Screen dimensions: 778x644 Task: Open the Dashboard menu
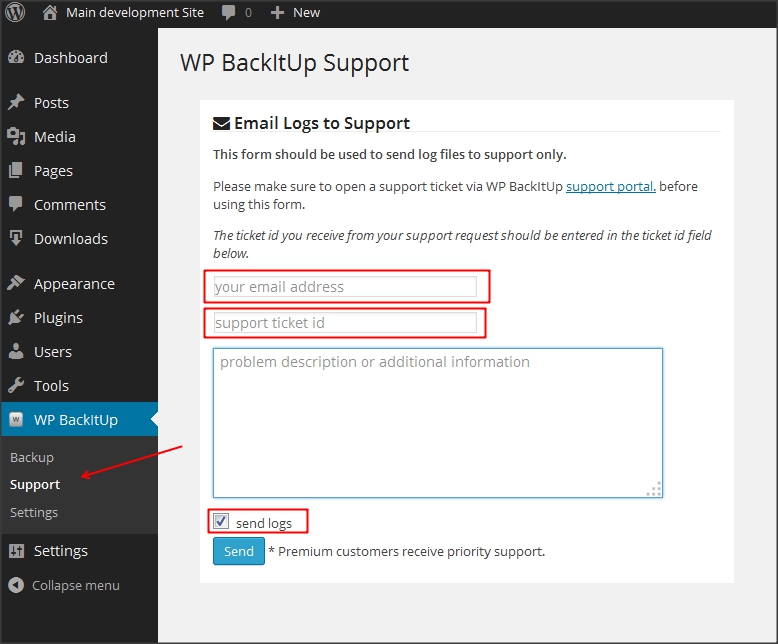click(x=71, y=58)
